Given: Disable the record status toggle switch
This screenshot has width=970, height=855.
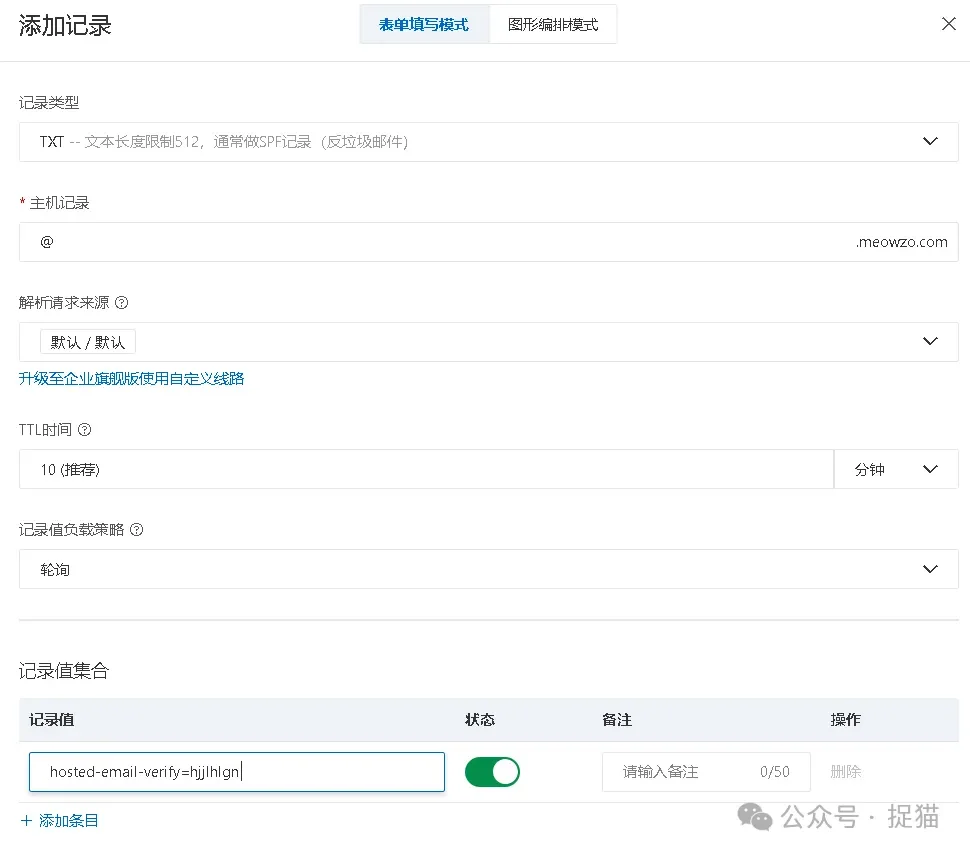Looking at the screenshot, I should [x=492, y=771].
